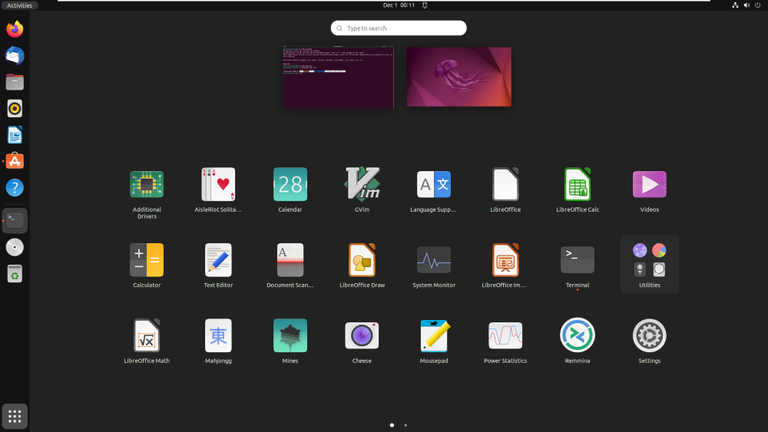Go to first app grid page
The image size is (768, 432).
click(392, 425)
